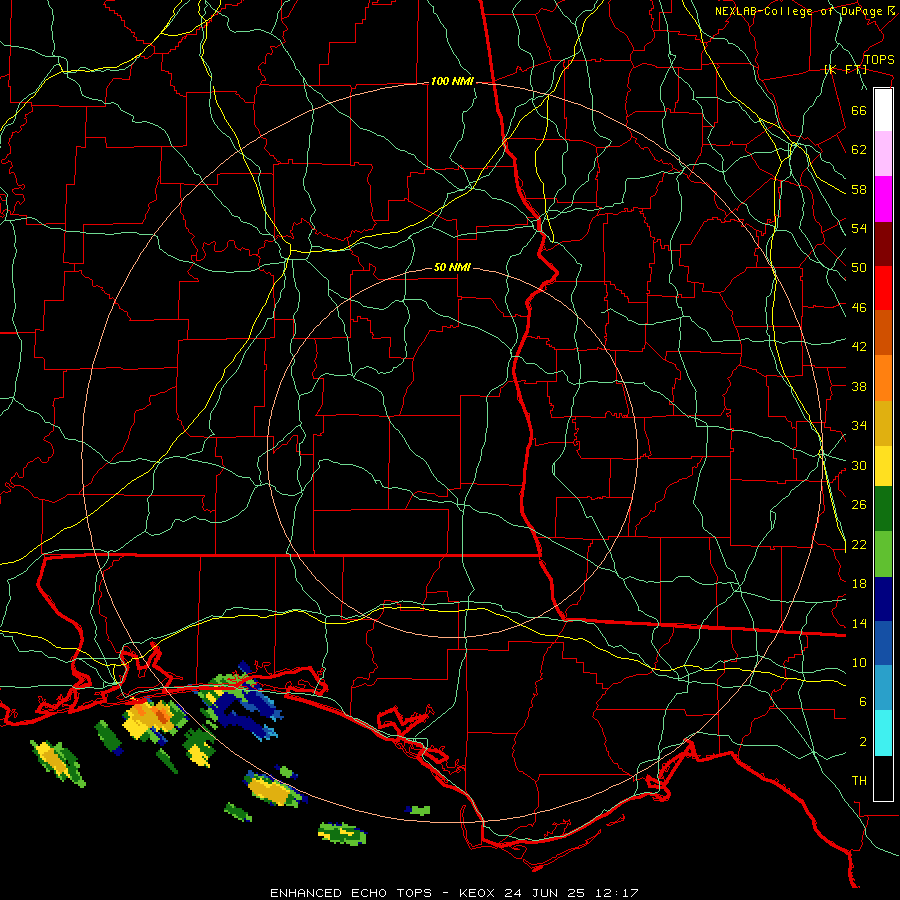900x900 pixels.
Task: Click the 14 legend value
Action: [859, 623]
